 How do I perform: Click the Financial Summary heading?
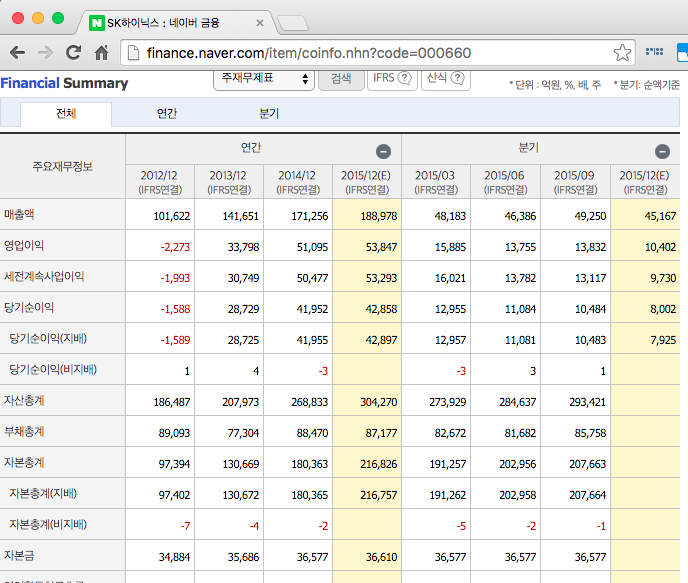click(64, 83)
